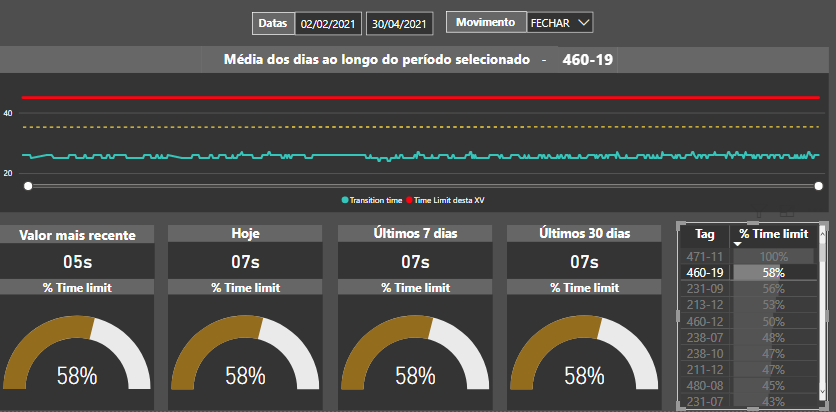The height and width of the screenshot is (412, 836).
Task: Grab the left handle of chart range slider
Action: click(28, 186)
